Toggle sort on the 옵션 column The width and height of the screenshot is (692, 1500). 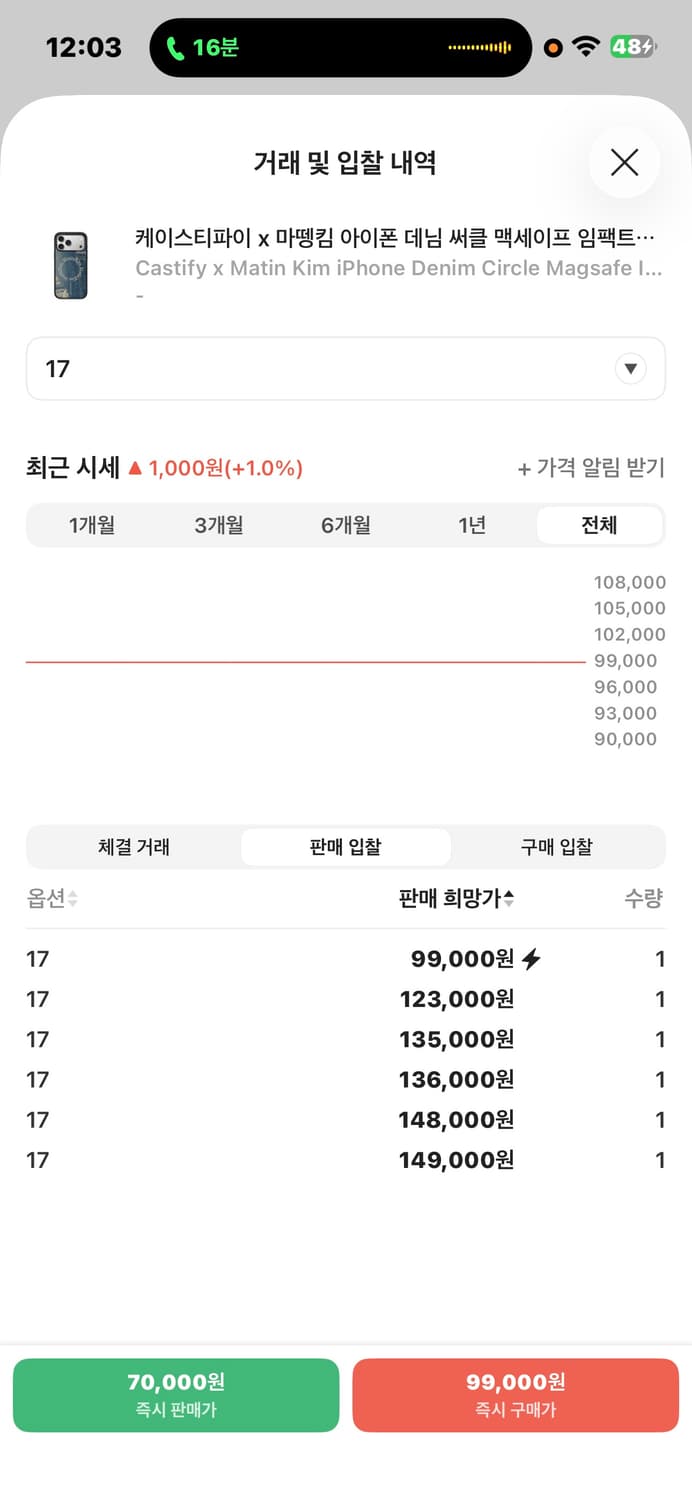pos(52,898)
